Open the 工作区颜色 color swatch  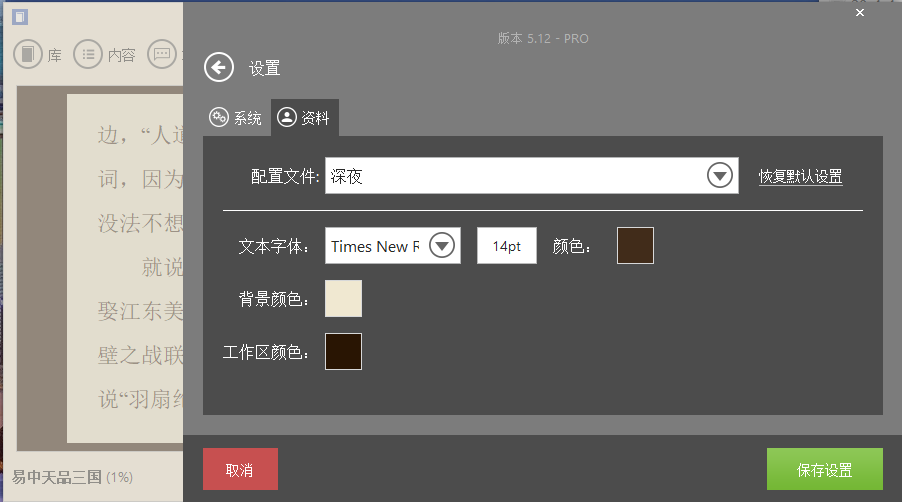click(343, 351)
